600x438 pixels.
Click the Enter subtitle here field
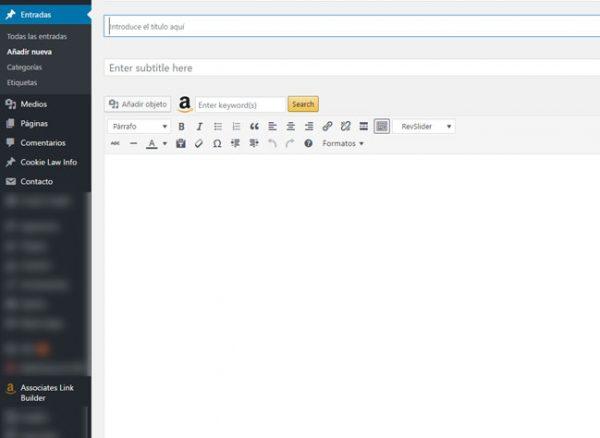[x=352, y=68]
